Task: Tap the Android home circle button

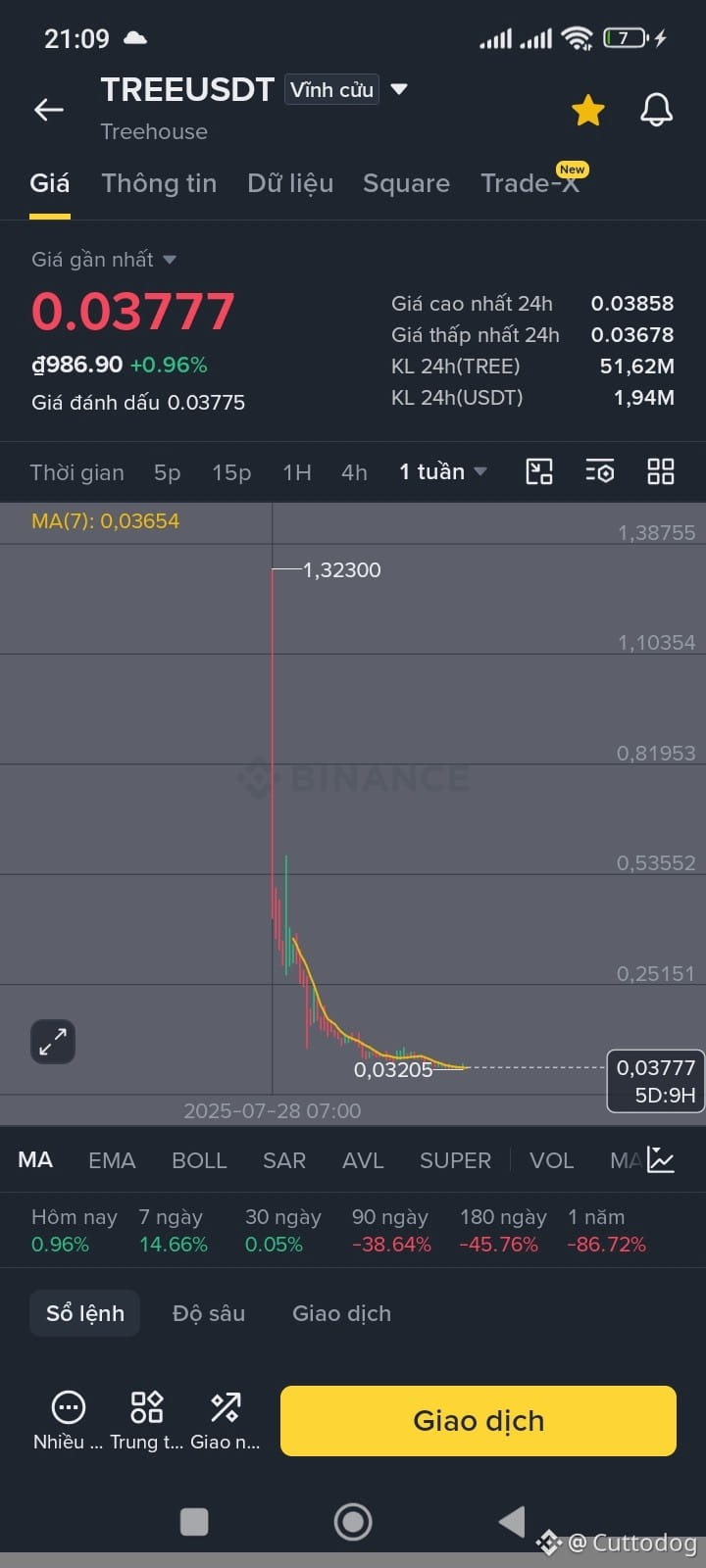Action: click(353, 1522)
